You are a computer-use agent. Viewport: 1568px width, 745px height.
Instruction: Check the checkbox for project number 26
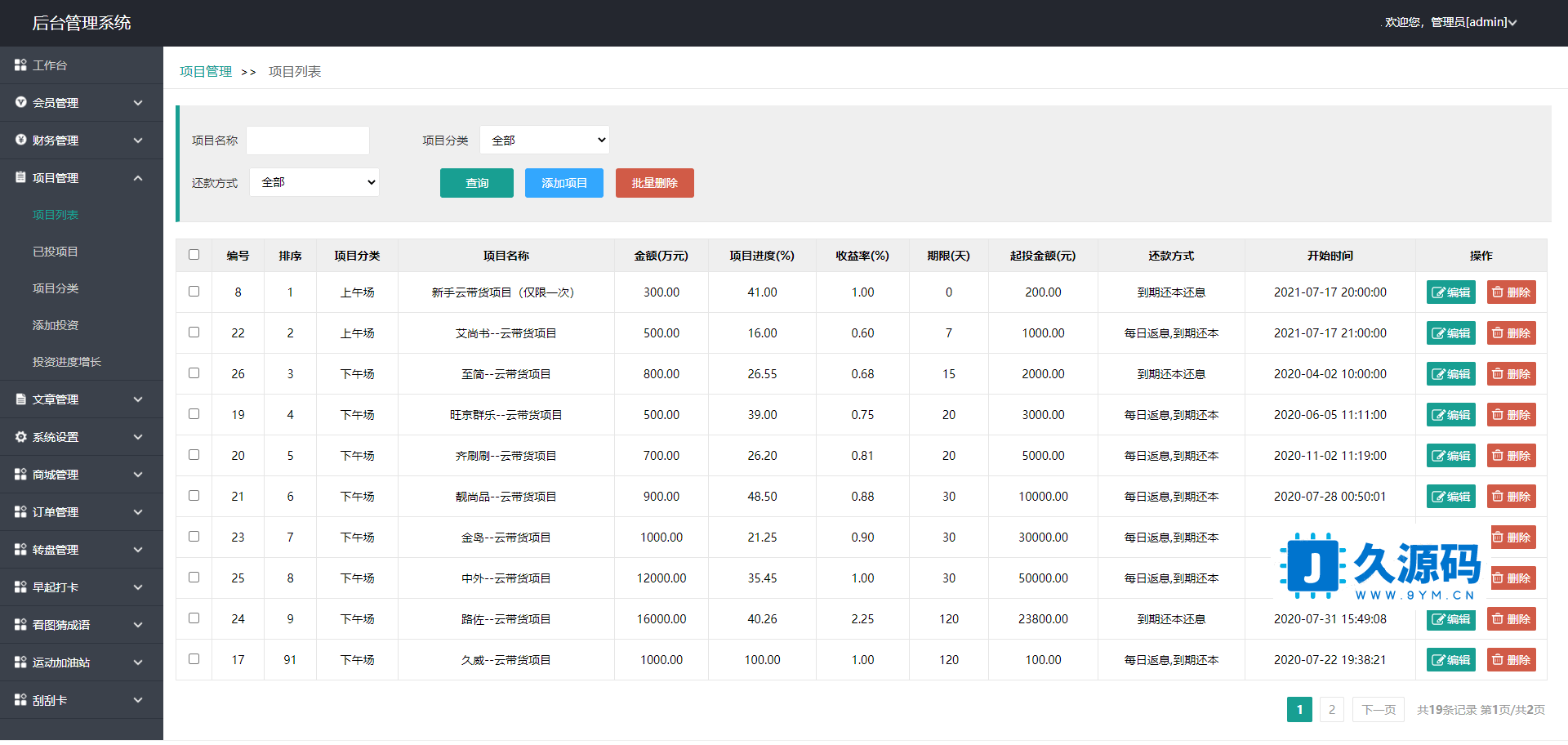coord(194,373)
